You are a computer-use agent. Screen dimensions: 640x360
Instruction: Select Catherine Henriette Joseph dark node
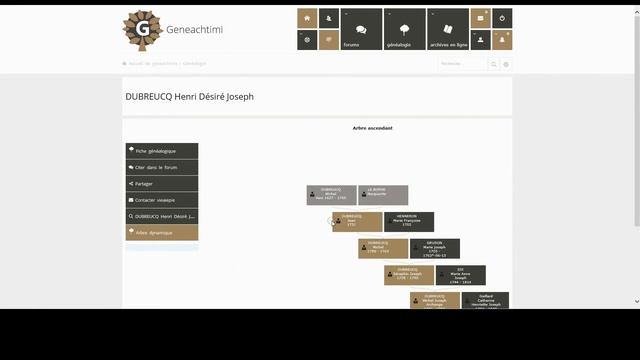pos(485,300)
